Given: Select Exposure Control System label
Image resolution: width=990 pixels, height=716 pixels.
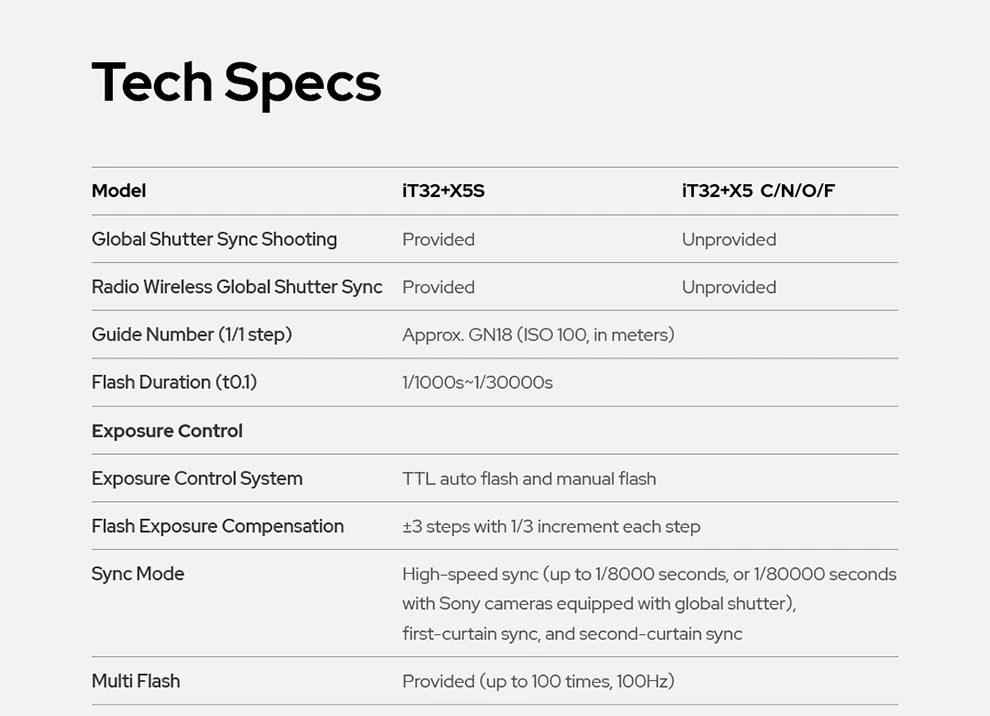Looking at the screenshot, I should pos(197,479).
